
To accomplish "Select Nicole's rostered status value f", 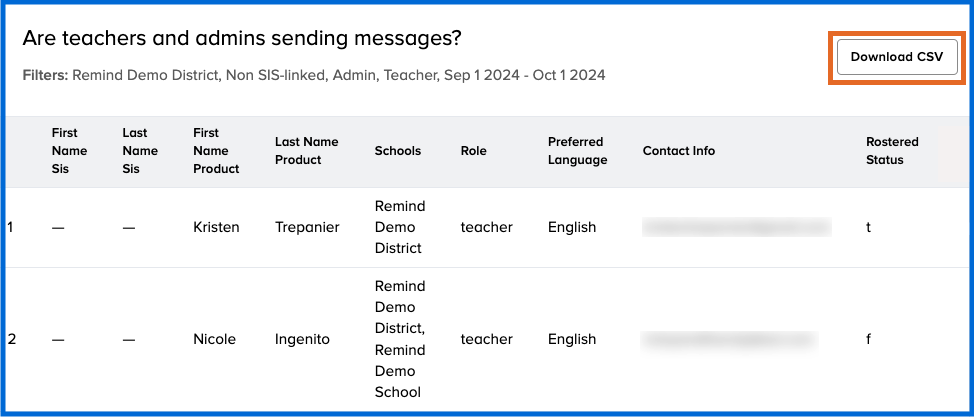I will click(x=868, y=339).
